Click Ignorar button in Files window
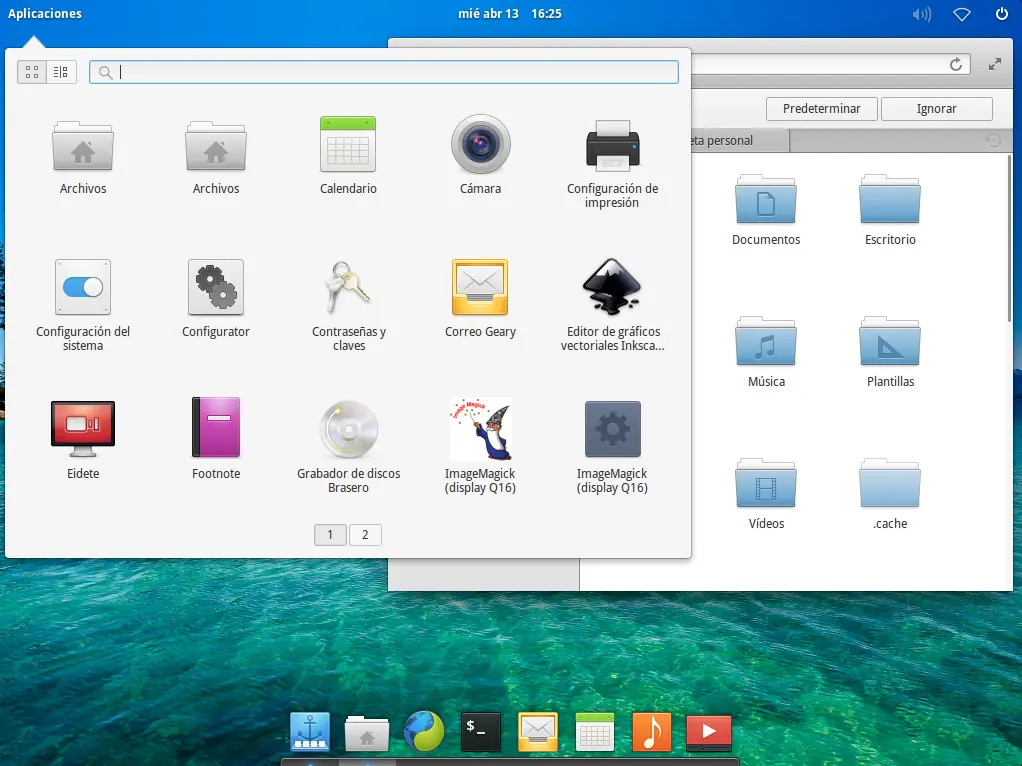1022x766 pixels. point(937,109)
